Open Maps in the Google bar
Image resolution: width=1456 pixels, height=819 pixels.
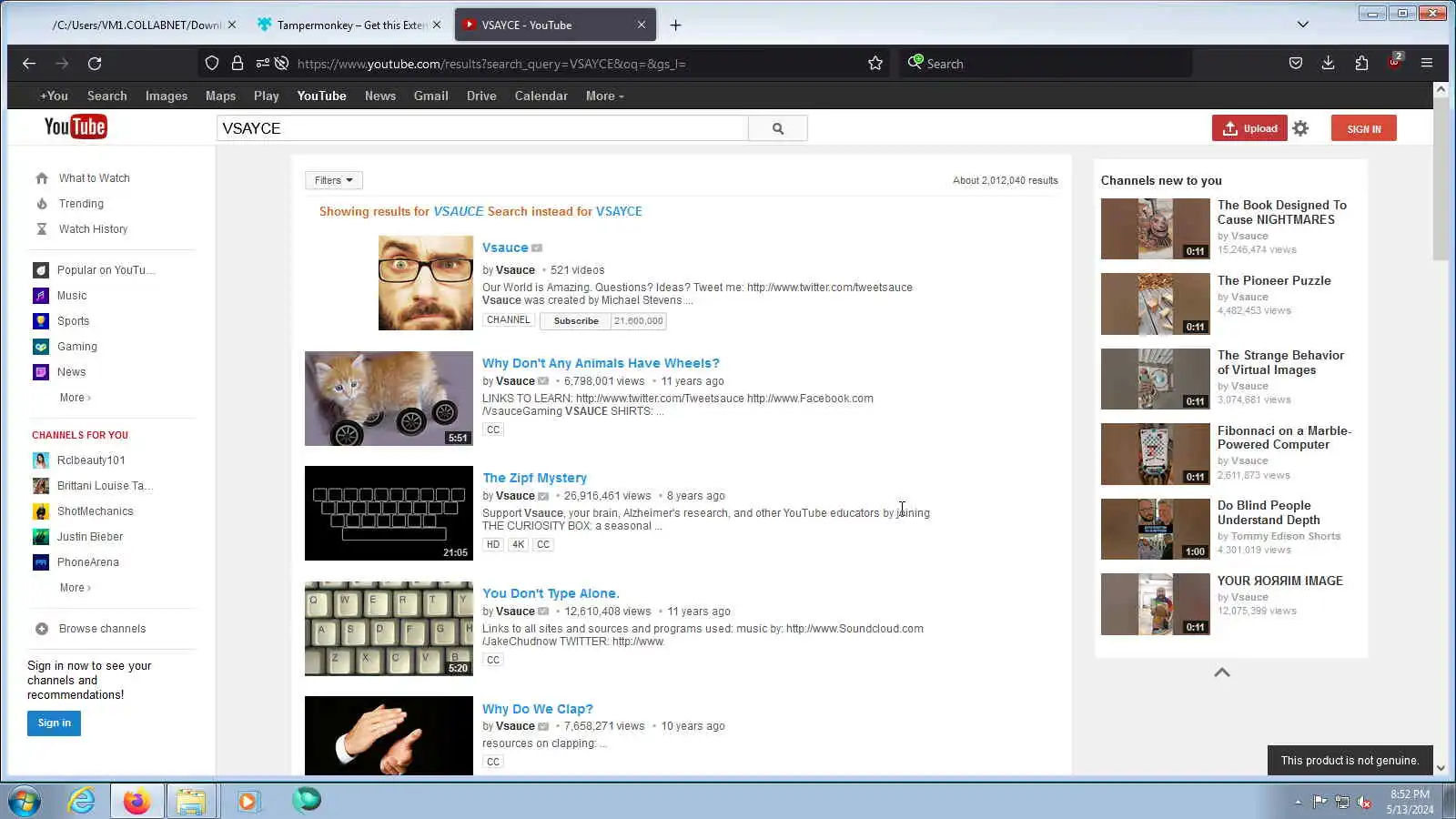[220, 96]
